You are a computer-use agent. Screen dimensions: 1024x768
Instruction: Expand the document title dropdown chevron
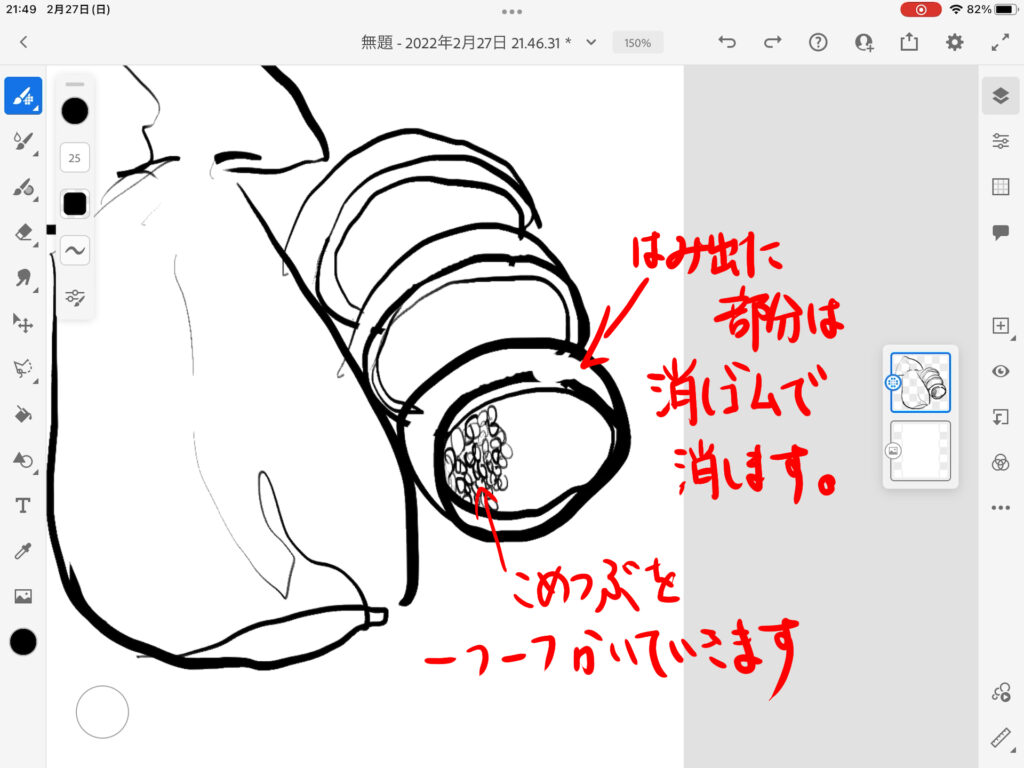tap(591, 42)
